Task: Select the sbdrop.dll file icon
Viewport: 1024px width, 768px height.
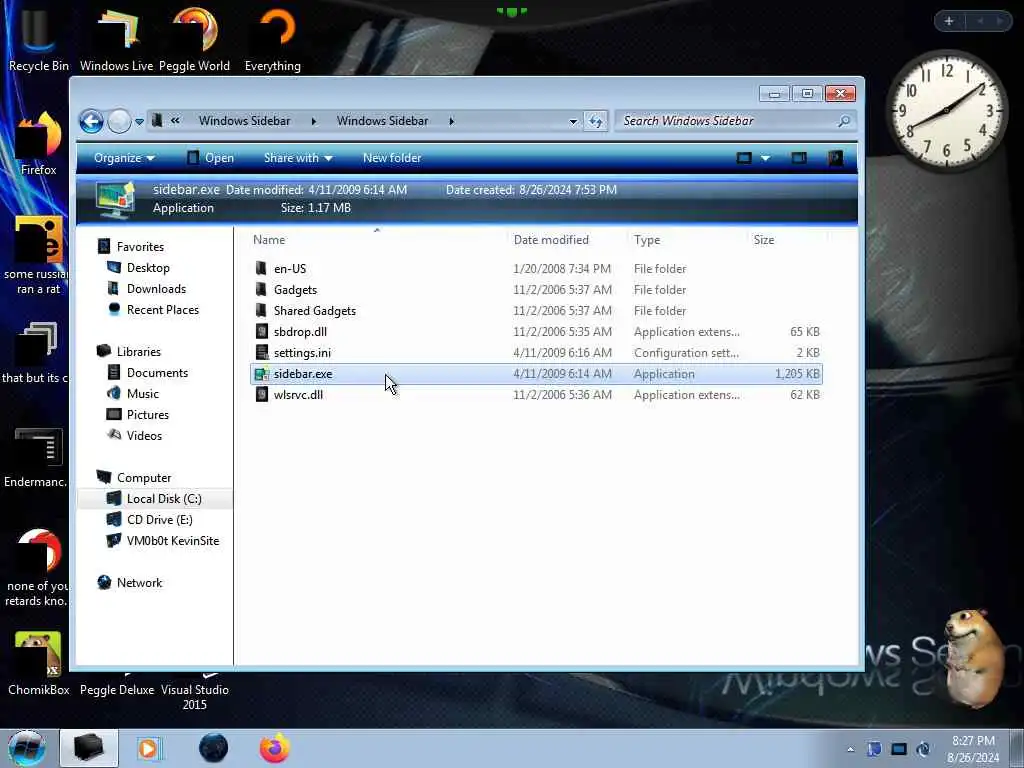Action: coord(262,332)
